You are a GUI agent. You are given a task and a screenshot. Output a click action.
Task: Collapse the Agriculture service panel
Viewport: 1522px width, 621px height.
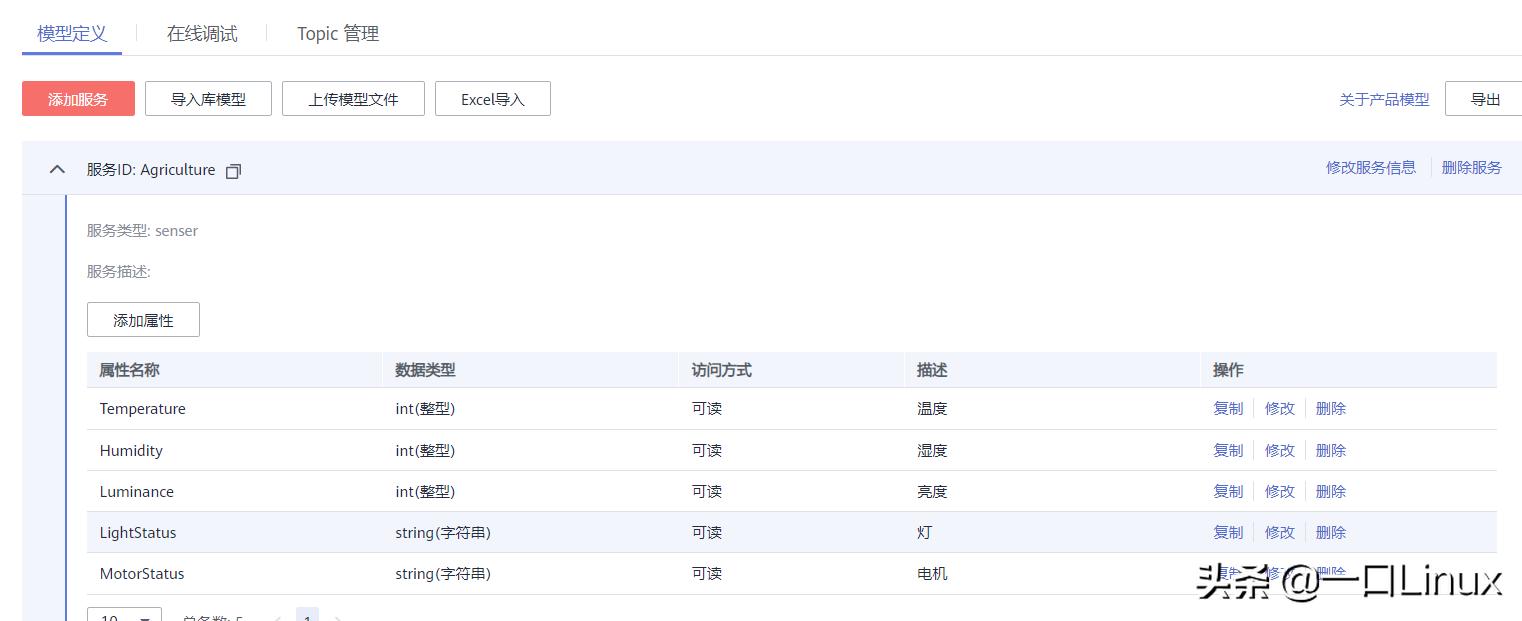point(57,169)
